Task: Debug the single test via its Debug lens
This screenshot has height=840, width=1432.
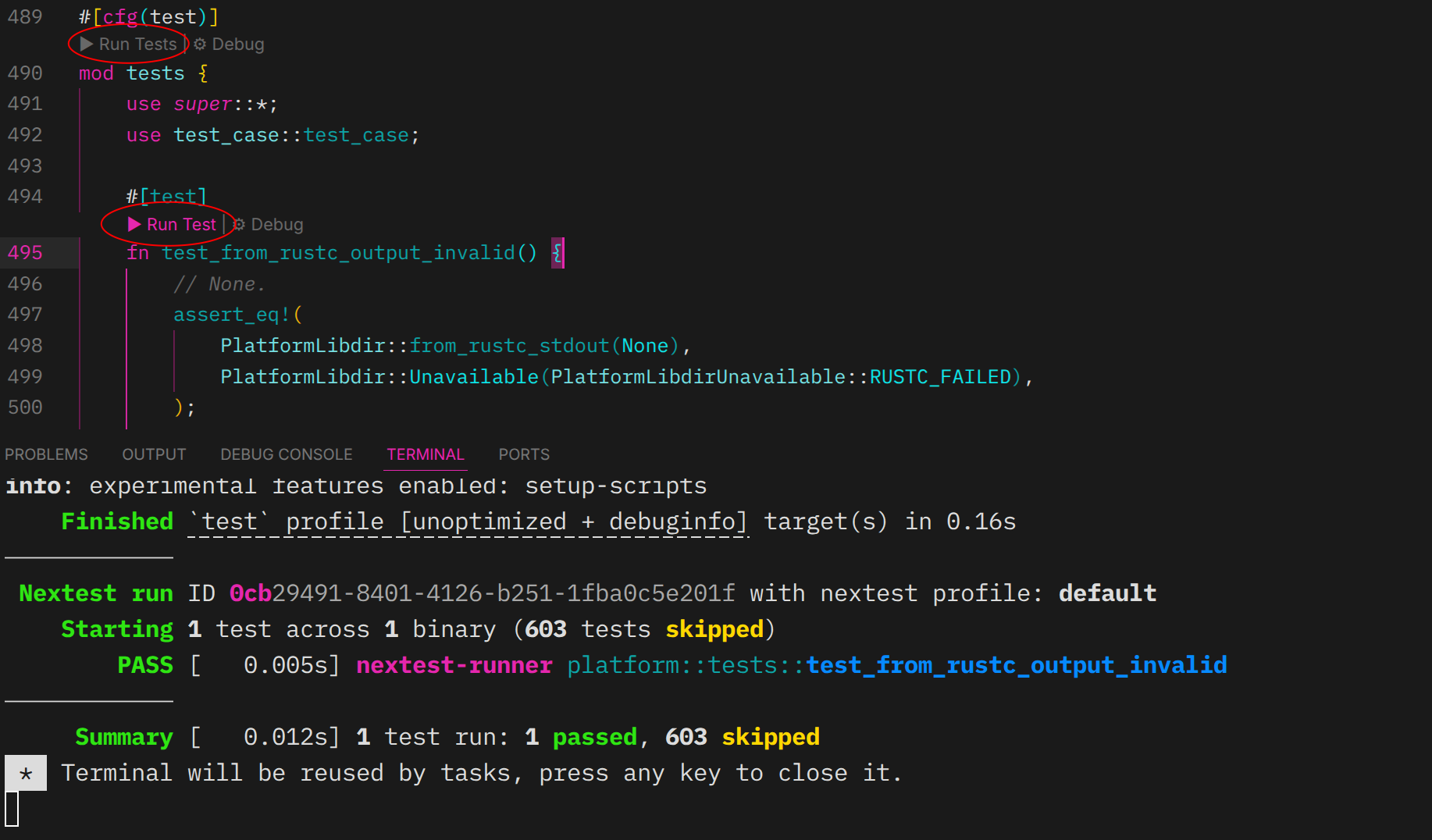Action: pyautogui.click(x=276, y=224)
